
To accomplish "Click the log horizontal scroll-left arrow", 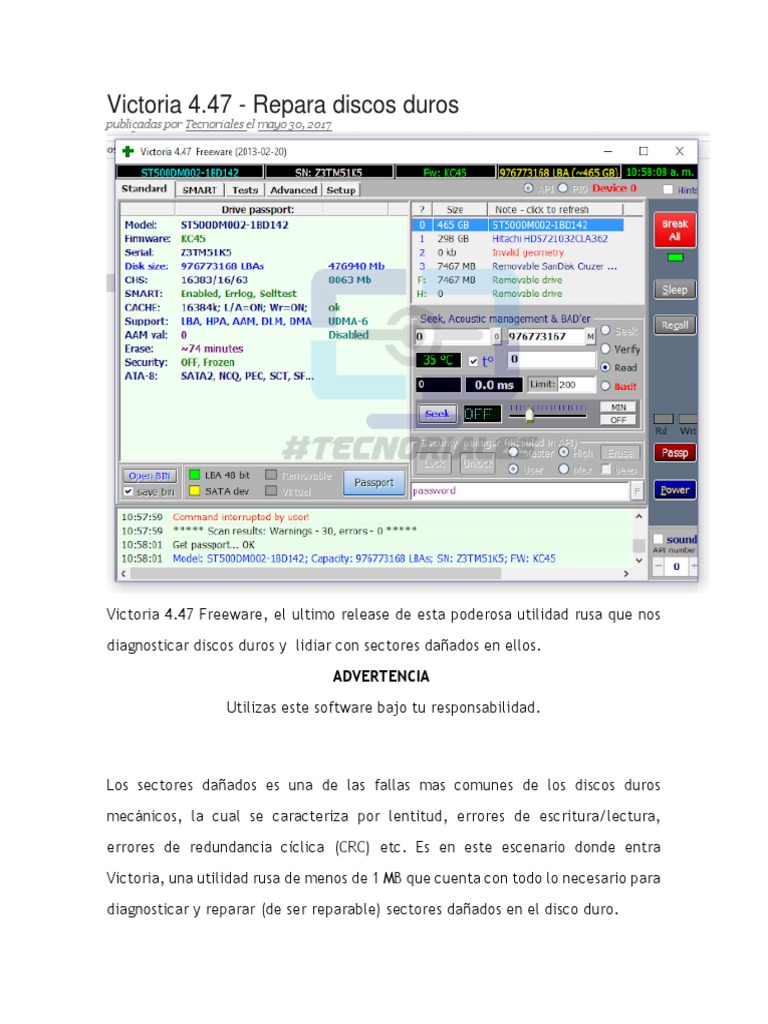I will [124, 573].
